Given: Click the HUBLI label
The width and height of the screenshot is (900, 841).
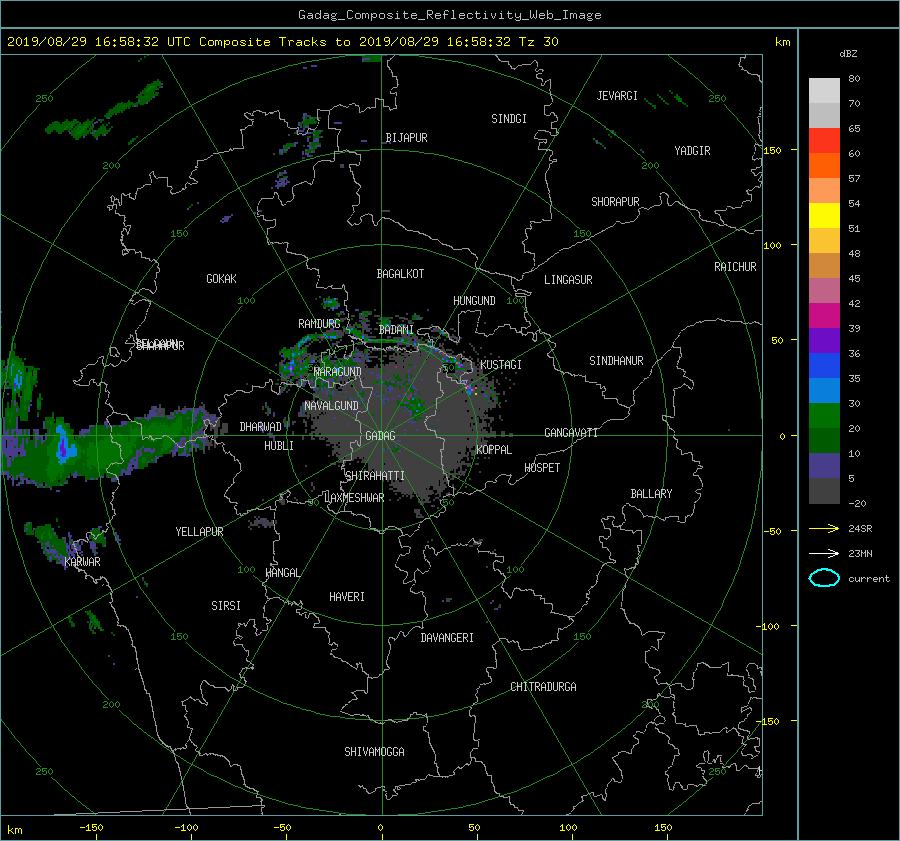Looking at the screenshot, I should click(279, 446).
